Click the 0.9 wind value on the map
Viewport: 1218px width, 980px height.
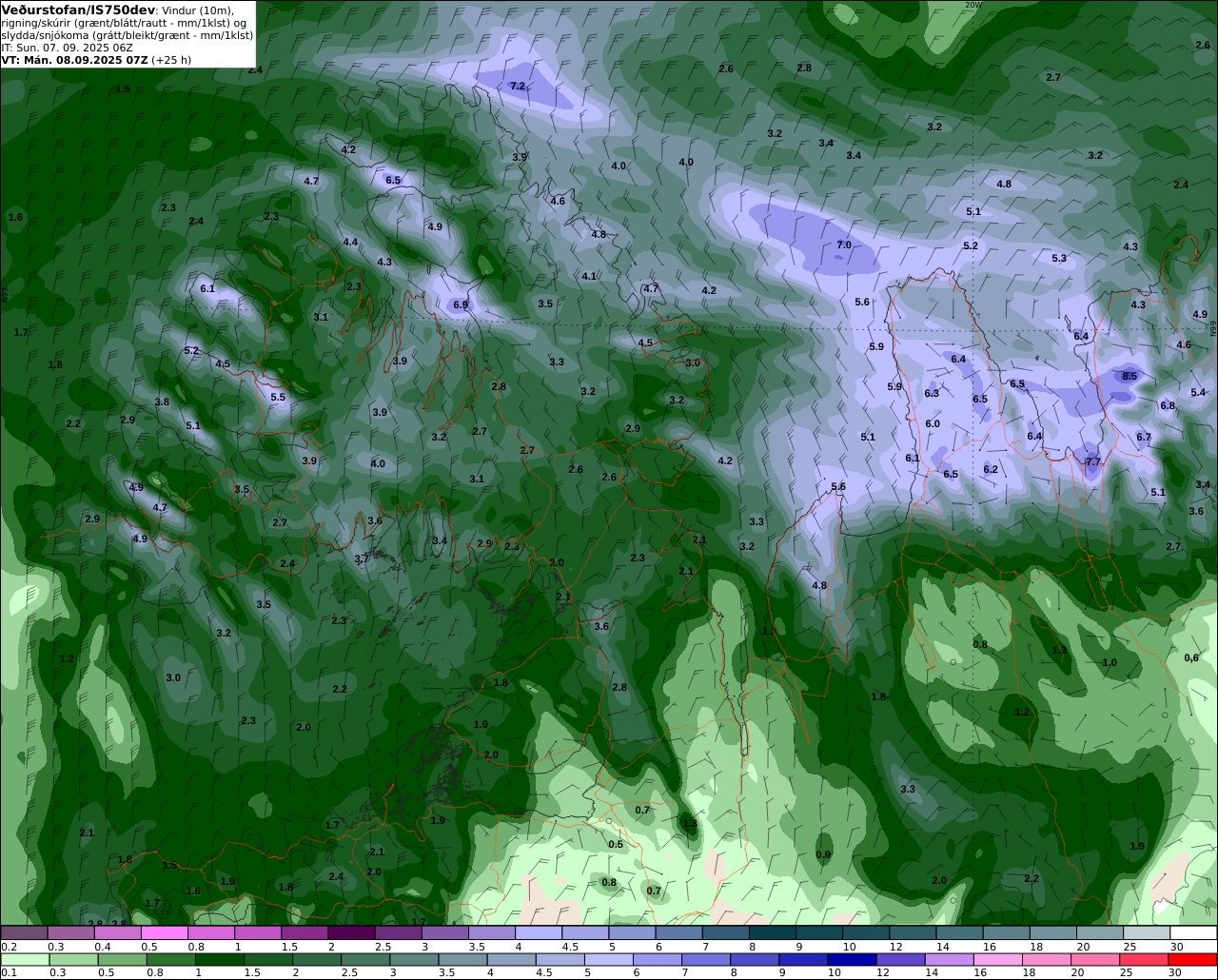823,854
